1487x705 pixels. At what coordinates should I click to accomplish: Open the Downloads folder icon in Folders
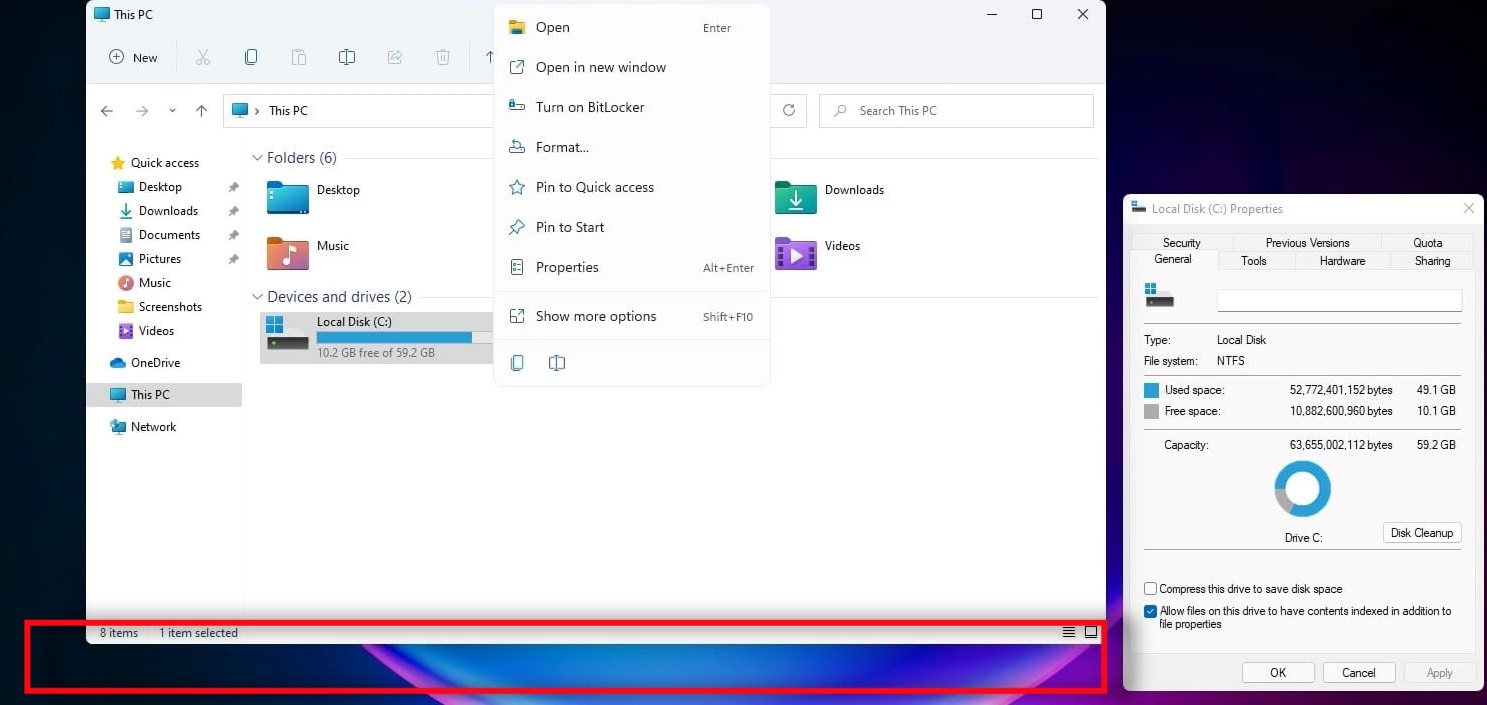tap(796, 197)
